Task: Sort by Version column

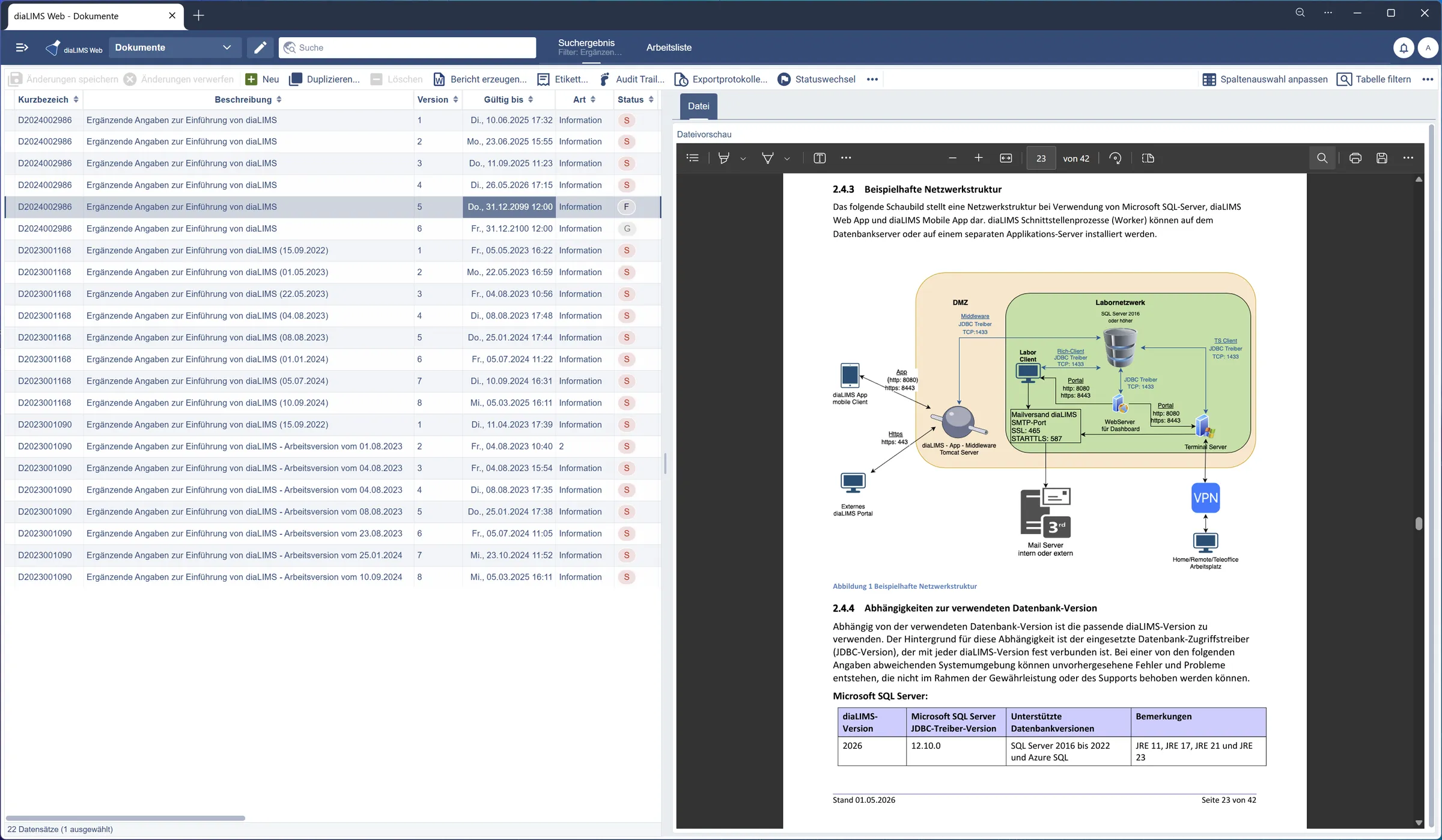Action: 438,100
